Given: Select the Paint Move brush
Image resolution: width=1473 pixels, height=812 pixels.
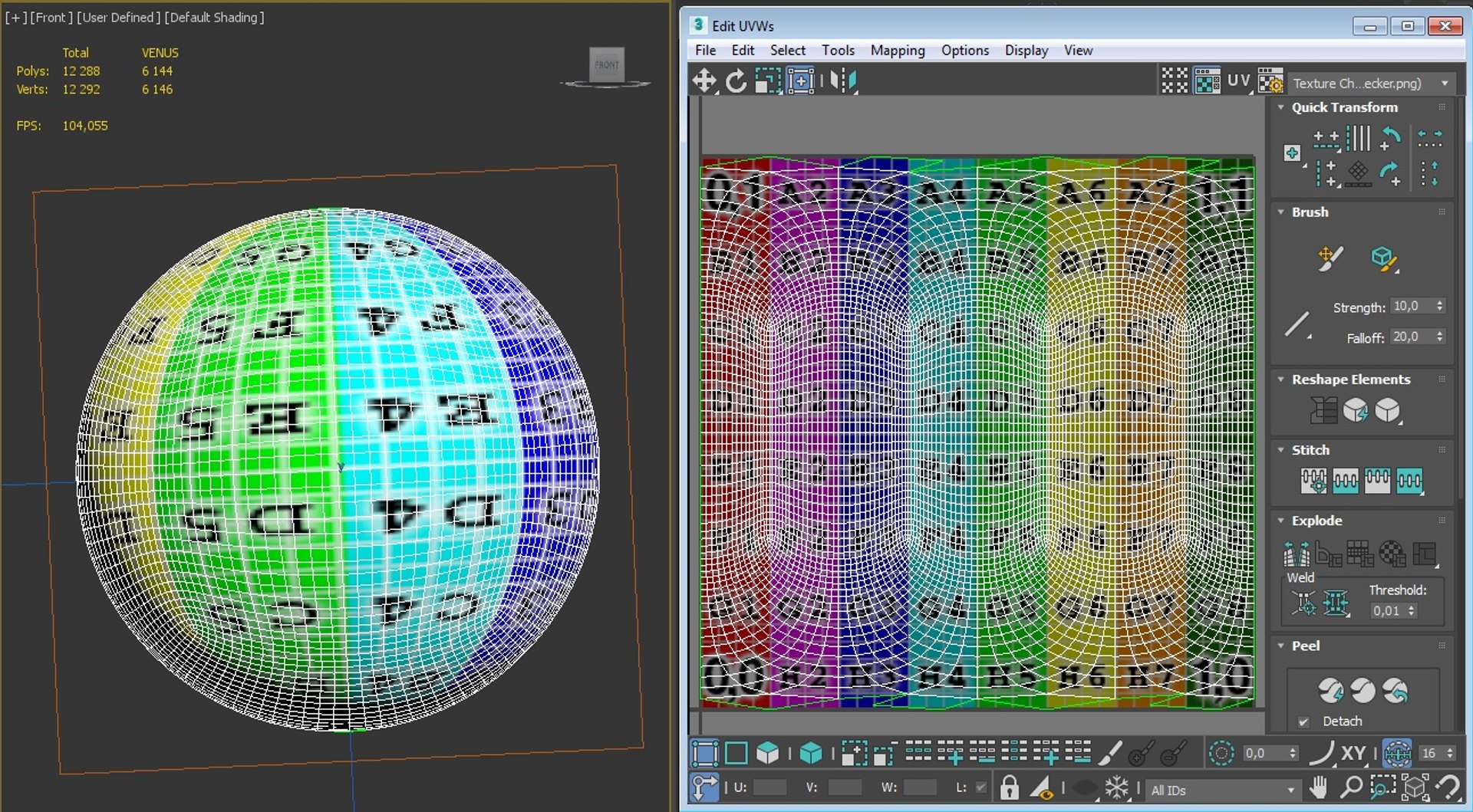Looking at the screenshot, I should pos(1330,258).
